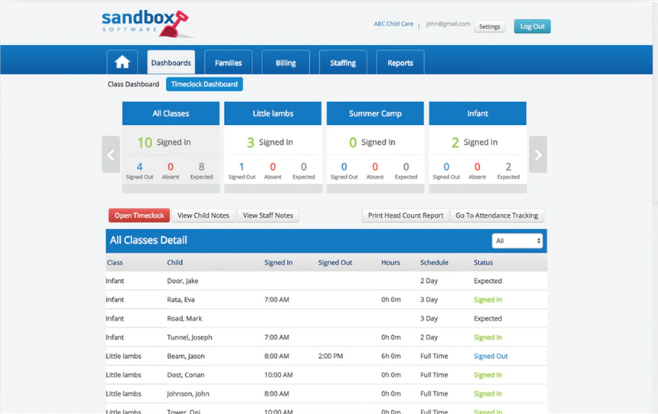
Task: Click View Child Notes button
Action: click(x=203, y=215)
